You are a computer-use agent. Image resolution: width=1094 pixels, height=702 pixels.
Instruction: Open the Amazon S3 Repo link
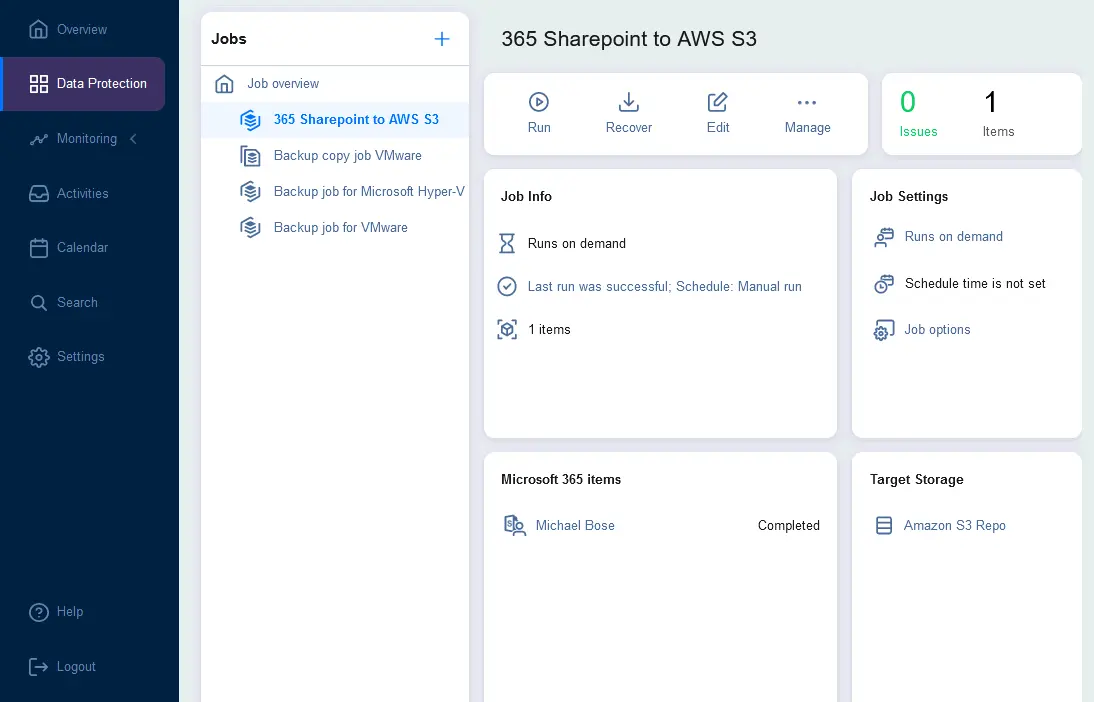[x=954, y=525]
